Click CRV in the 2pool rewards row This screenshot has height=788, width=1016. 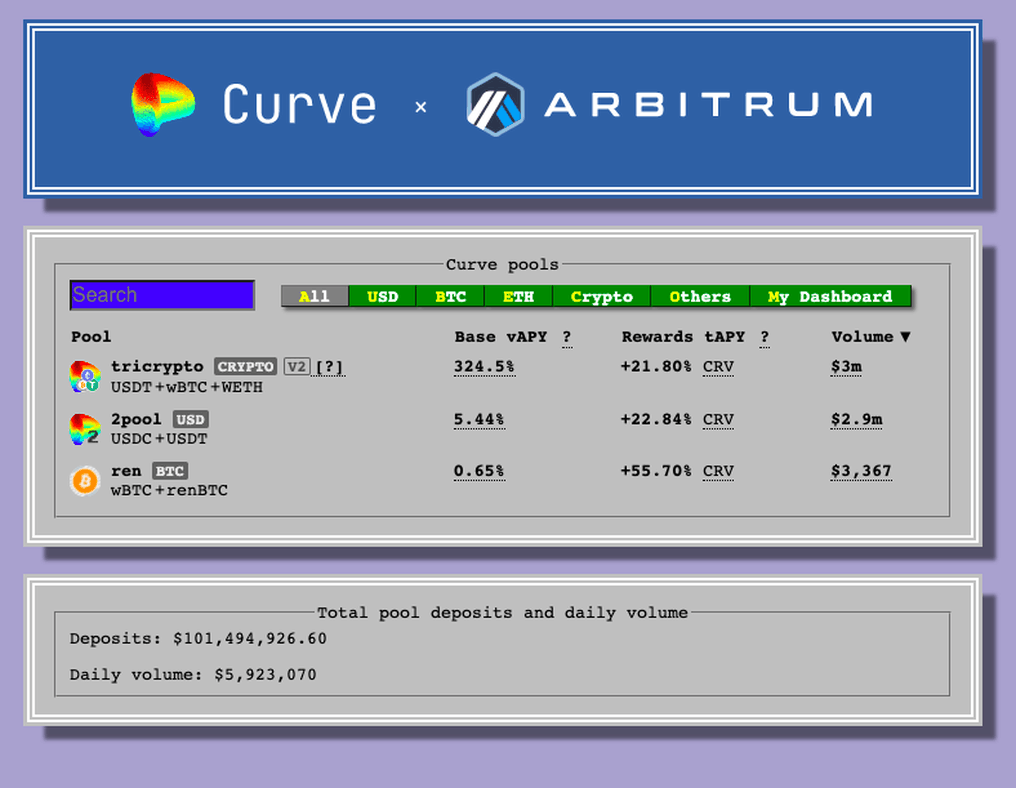click(x=718, y=419)
